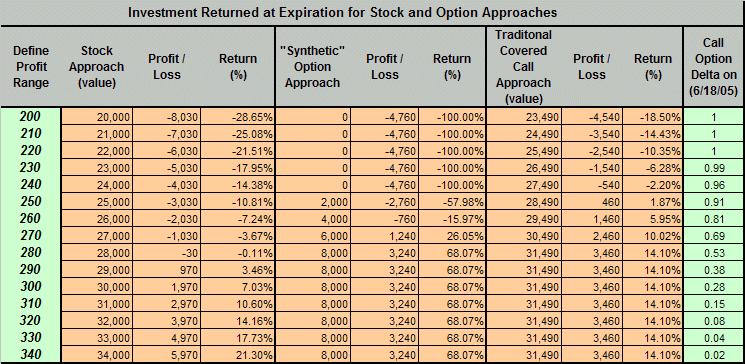This screenshot has height=364, width=745.
Task: Click the "Synthetic" Option Approach header
Action: (x=310, y=67)
